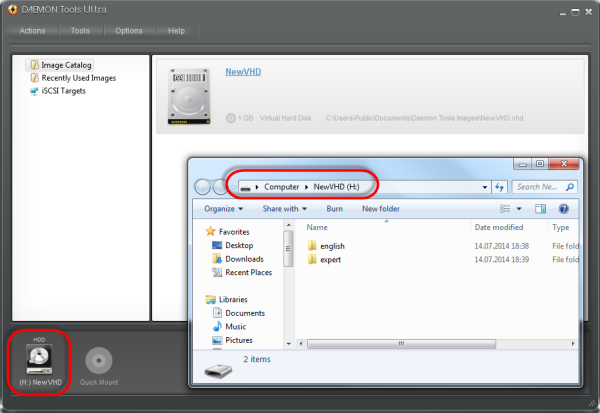This screenshot has width=600, height=413.
Task: Click Computer in the address breadcrumb
Action: point(281,187)
